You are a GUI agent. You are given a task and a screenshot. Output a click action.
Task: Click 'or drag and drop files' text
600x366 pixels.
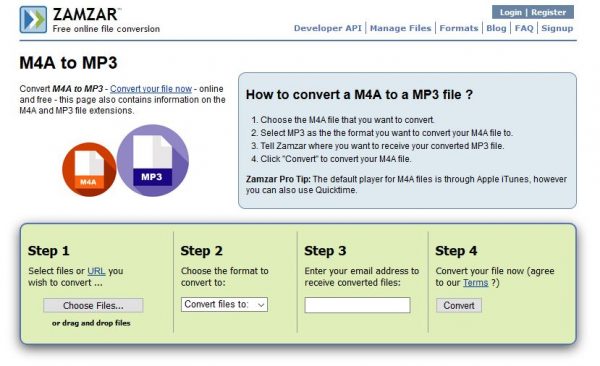(x=91, y=323)
